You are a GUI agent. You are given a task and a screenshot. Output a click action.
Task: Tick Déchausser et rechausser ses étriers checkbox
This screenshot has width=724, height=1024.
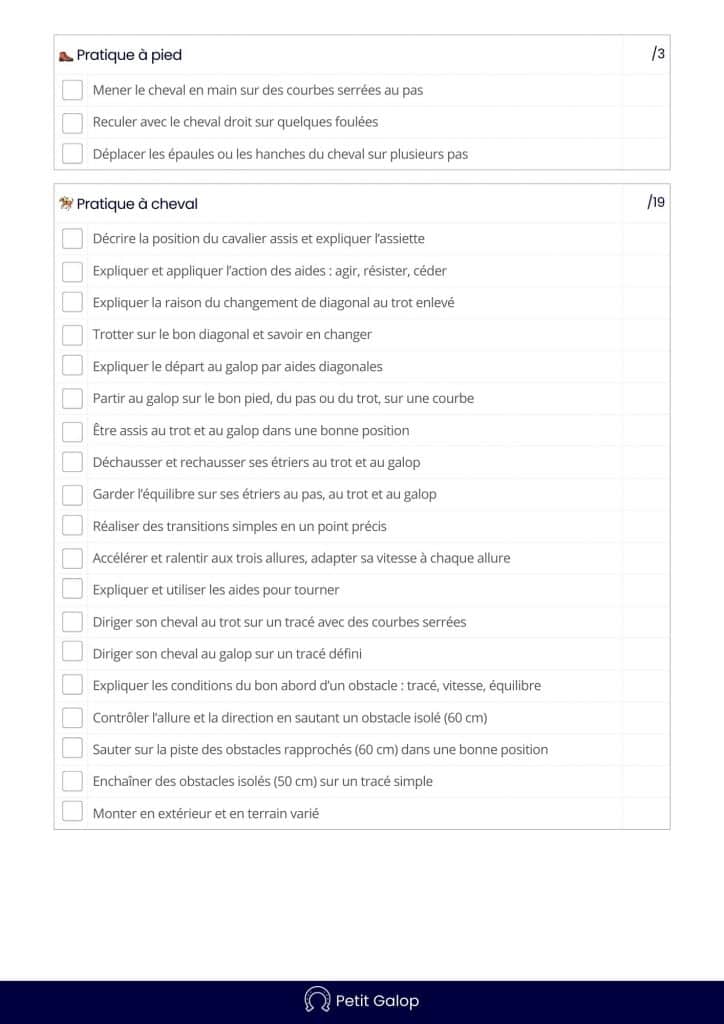point(72,462)
